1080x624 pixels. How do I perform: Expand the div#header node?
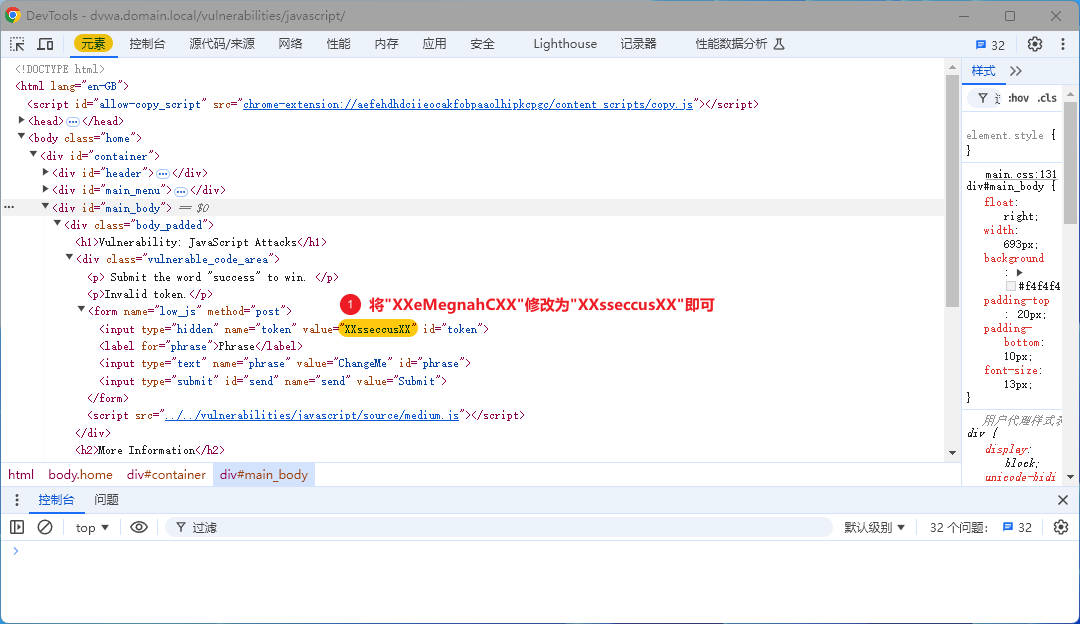45,172
